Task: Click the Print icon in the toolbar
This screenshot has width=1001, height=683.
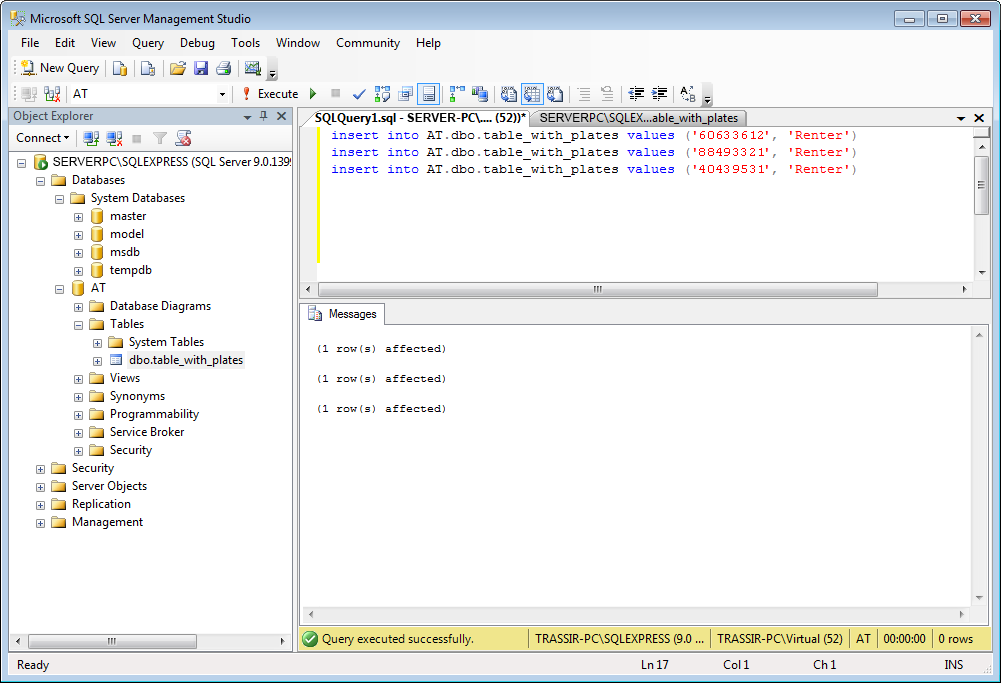Action: (223, 68)
